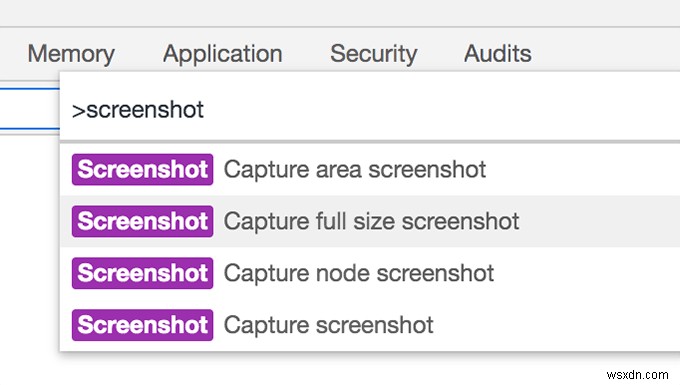The width and height of the screenshot is (680, 385).
Task: Switch to the Audits tab
Action: pos(497,54)
